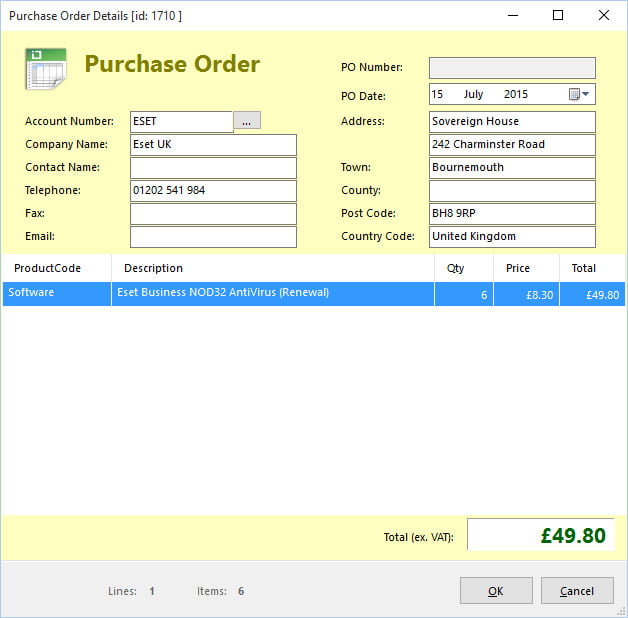
Task: Click the OK button
Action: (x=496, y=590)
